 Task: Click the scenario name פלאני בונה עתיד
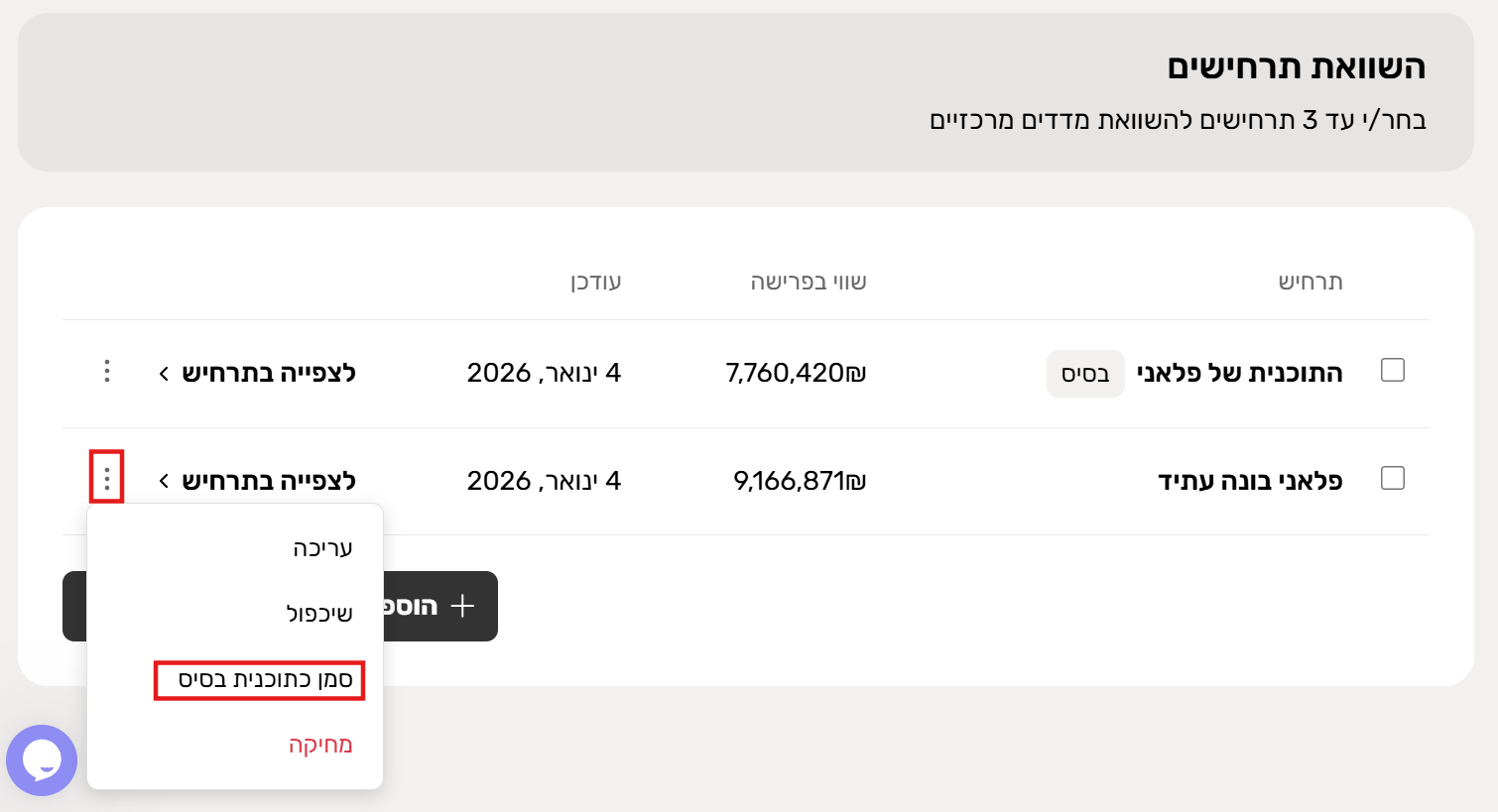[x=1250, y=481]
